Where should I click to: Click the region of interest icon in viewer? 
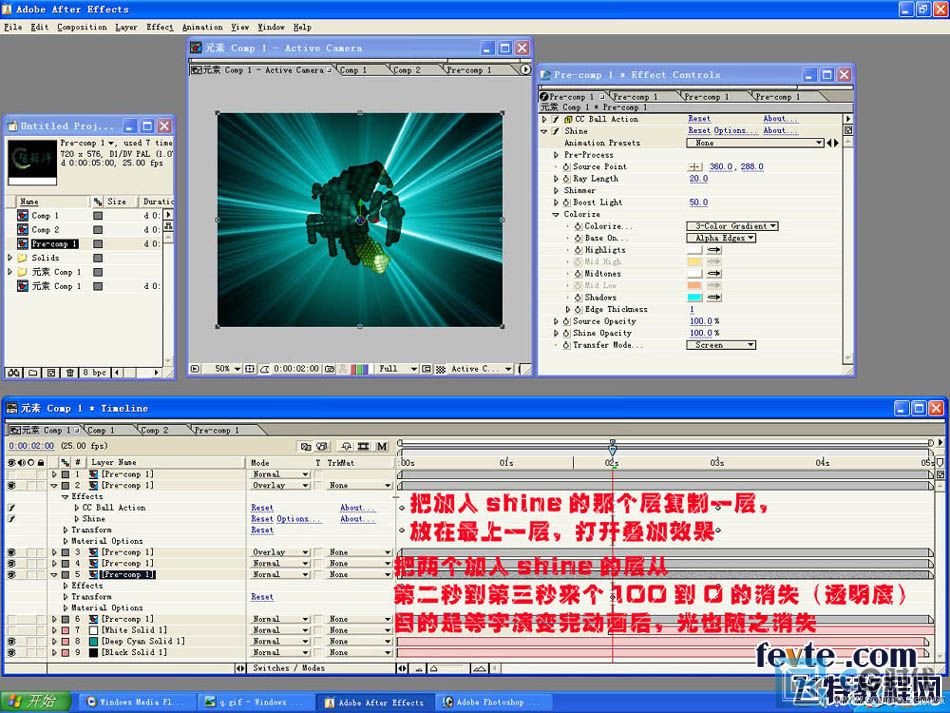(427, 369)
